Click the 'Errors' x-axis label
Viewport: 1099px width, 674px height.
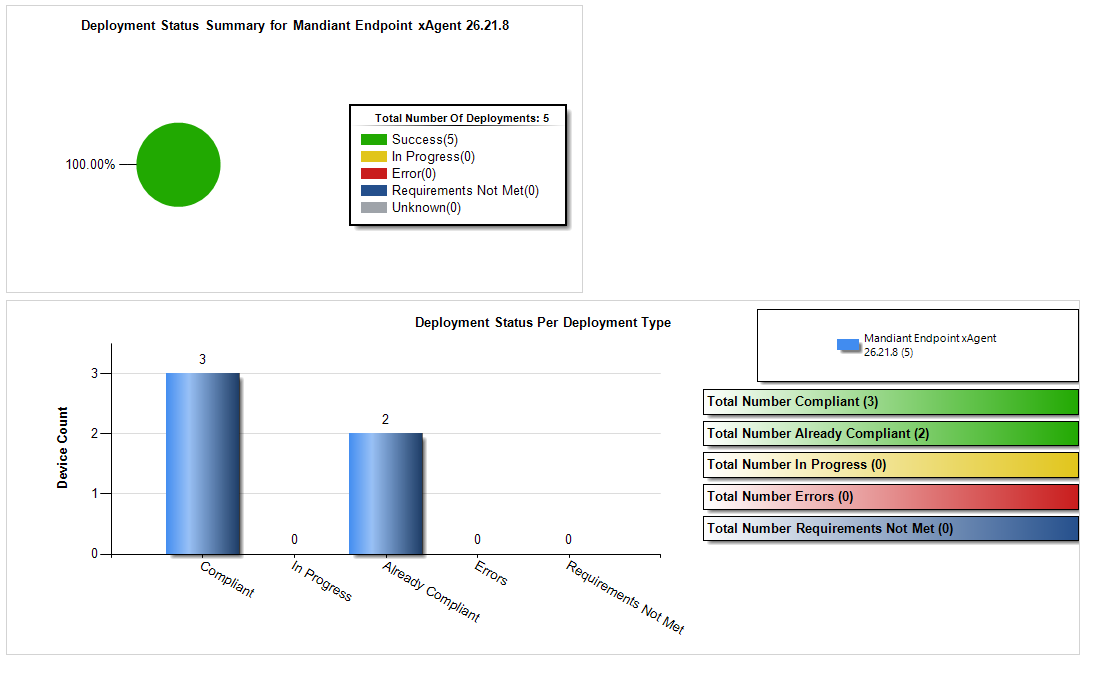[491, 572]
